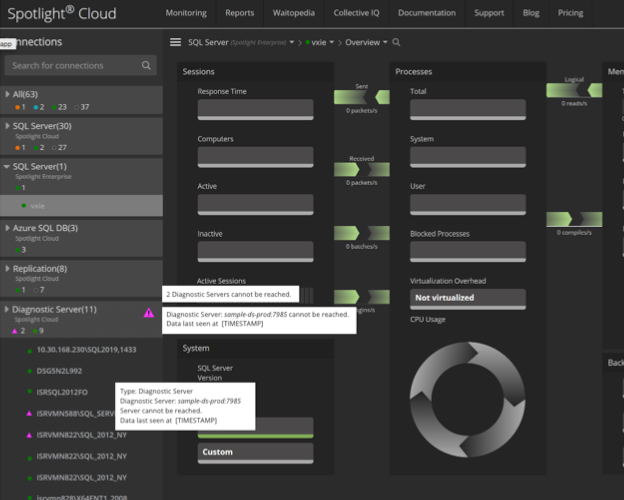Image resolution: width=624 pixels, height=500 pixels.
Task: Select the vxie connection in sidebar
Action: (x=81, y=206)
